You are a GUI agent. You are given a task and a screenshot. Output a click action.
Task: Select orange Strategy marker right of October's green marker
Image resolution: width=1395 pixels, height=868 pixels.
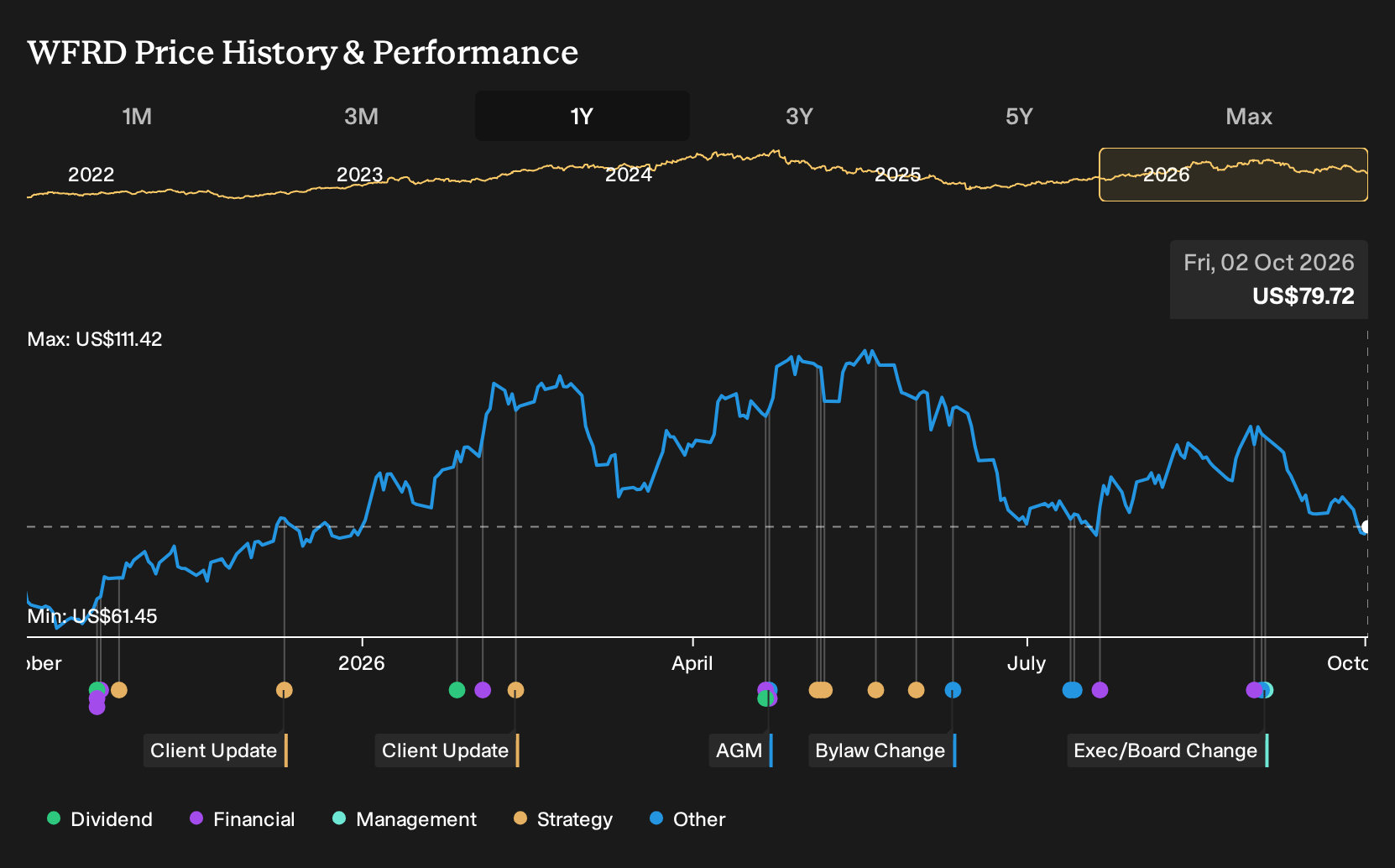coord(119,690)
